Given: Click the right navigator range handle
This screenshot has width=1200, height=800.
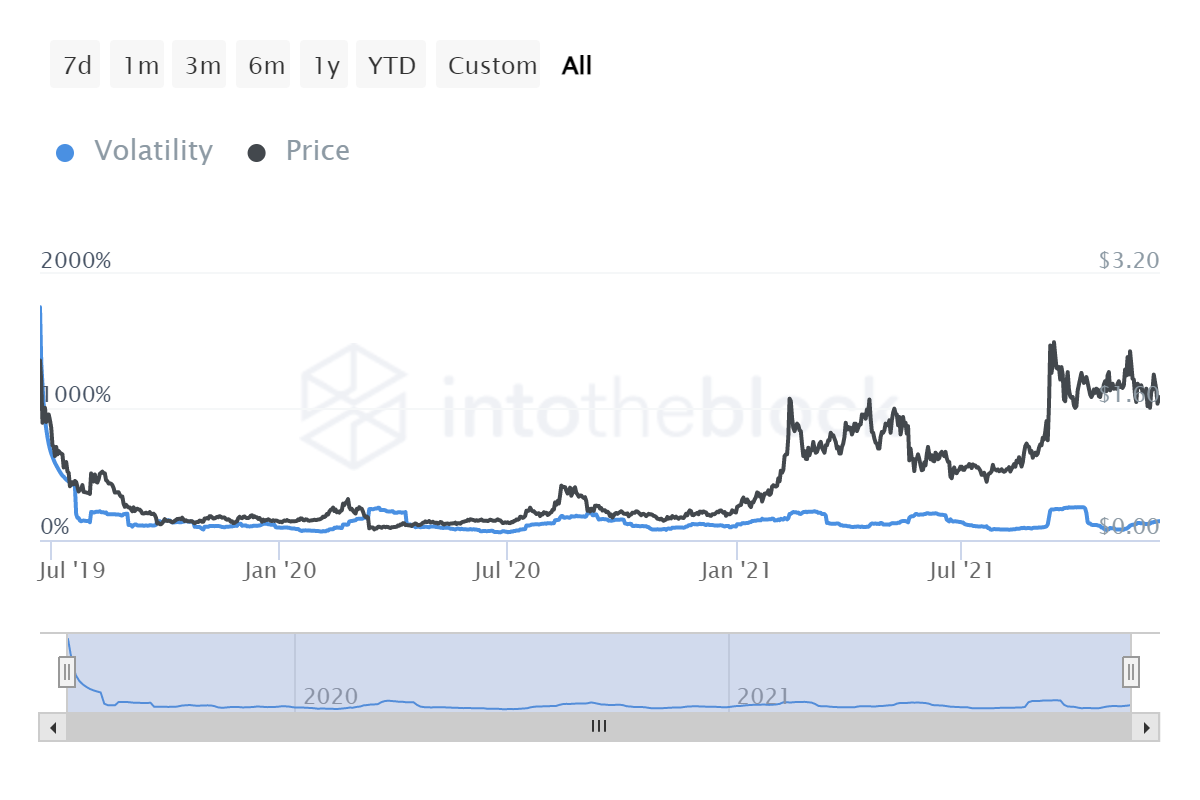Looking at the screenshot, I should [1131, 670].
